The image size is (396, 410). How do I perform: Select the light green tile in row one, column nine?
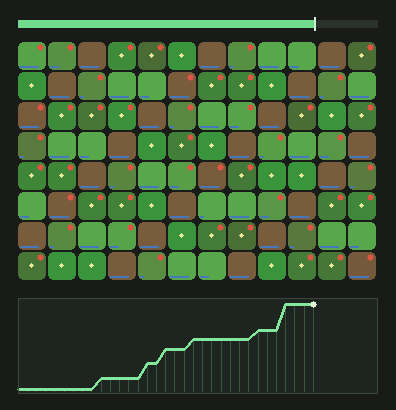272,56
